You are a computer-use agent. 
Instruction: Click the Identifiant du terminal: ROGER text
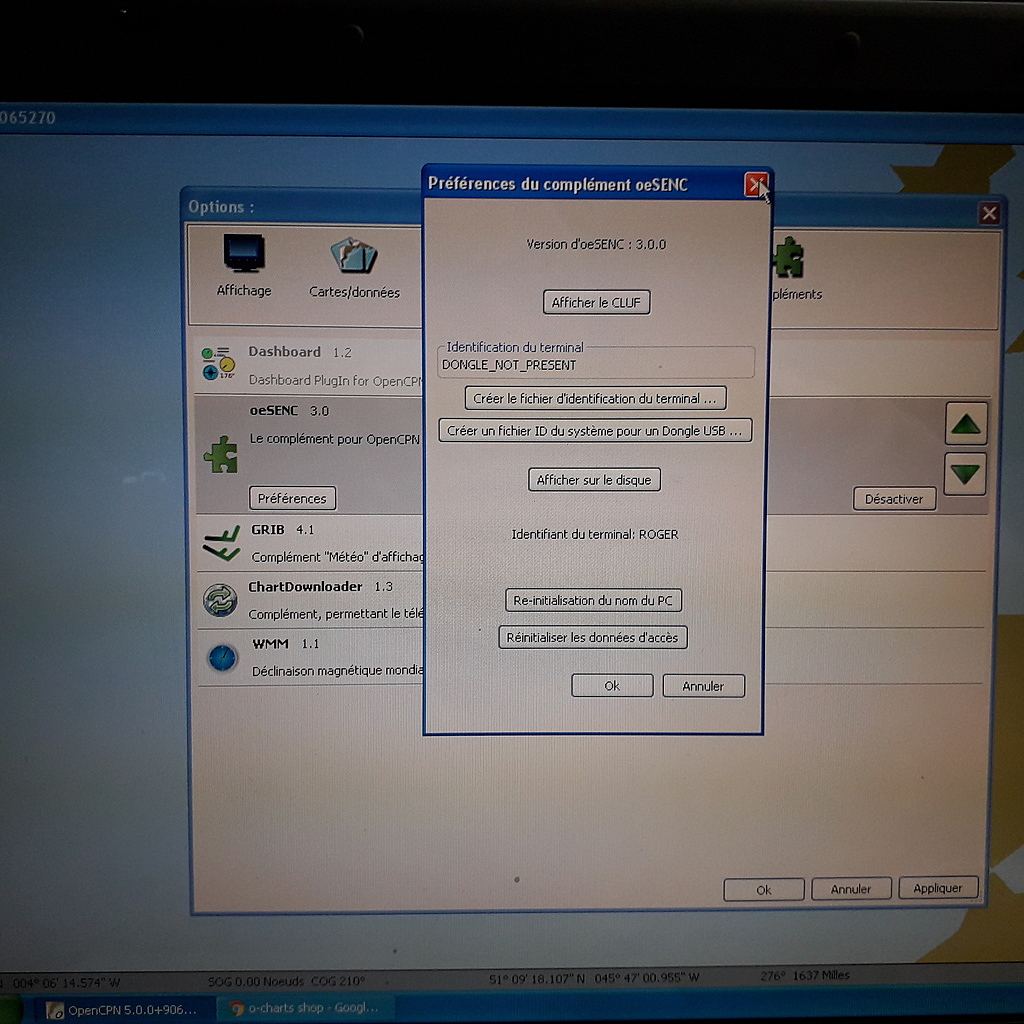pyautogui.click(x=594, y=534)
